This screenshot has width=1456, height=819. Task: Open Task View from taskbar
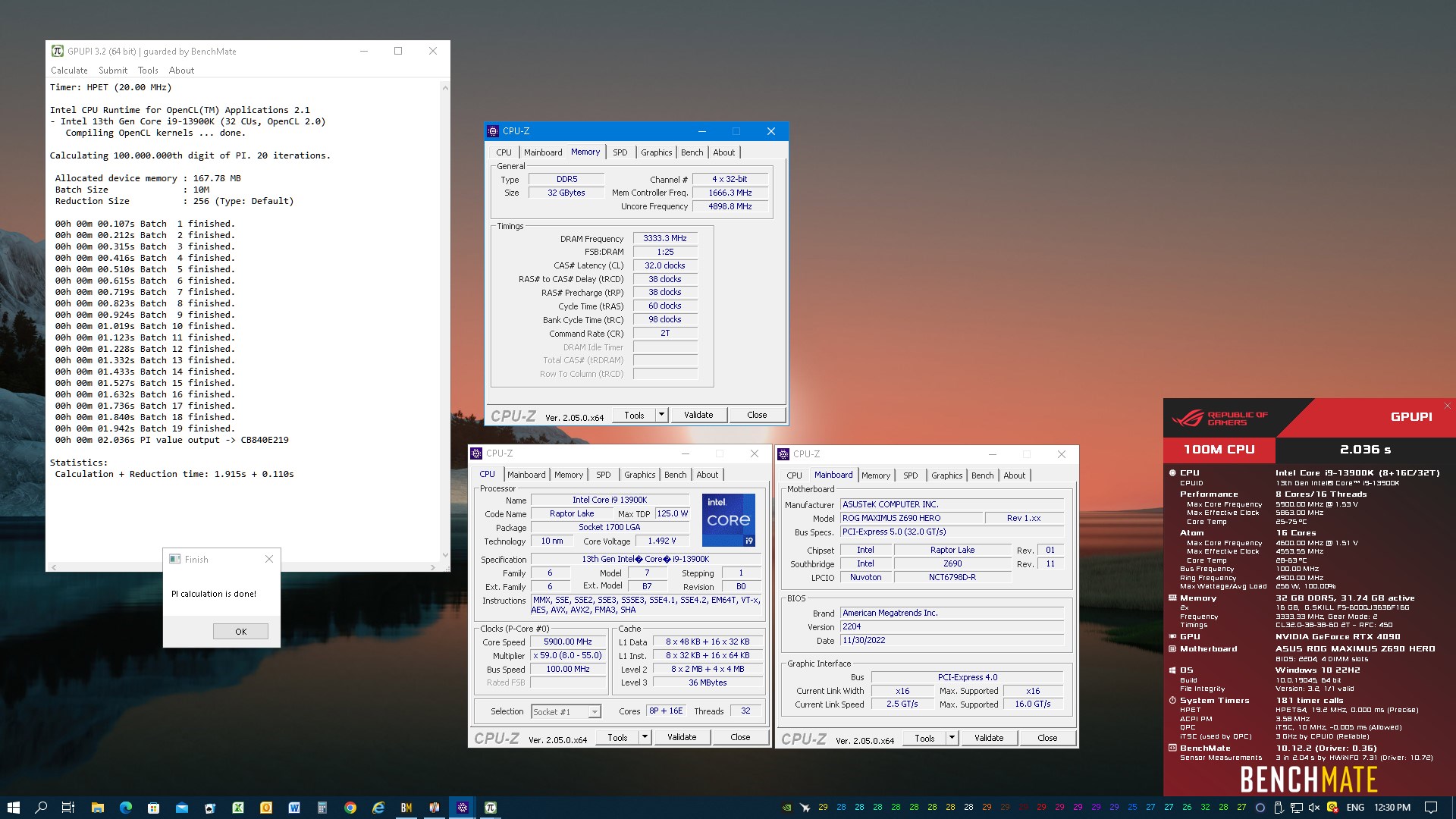68,807
